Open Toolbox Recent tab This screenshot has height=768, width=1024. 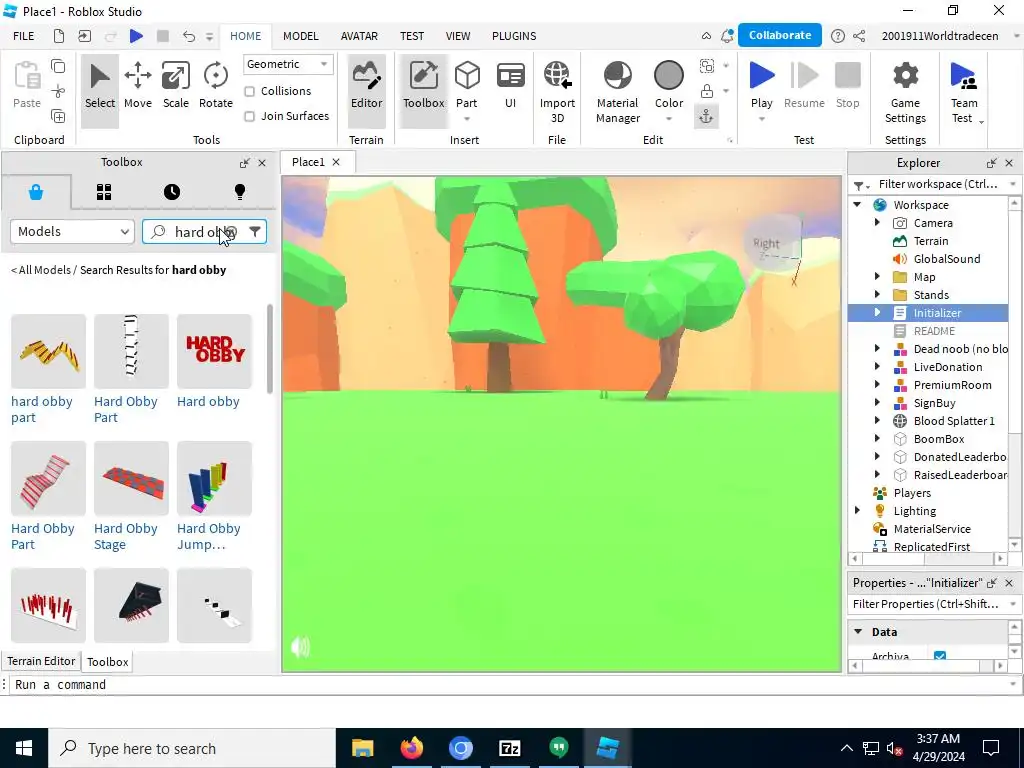[x=172, y=192]
